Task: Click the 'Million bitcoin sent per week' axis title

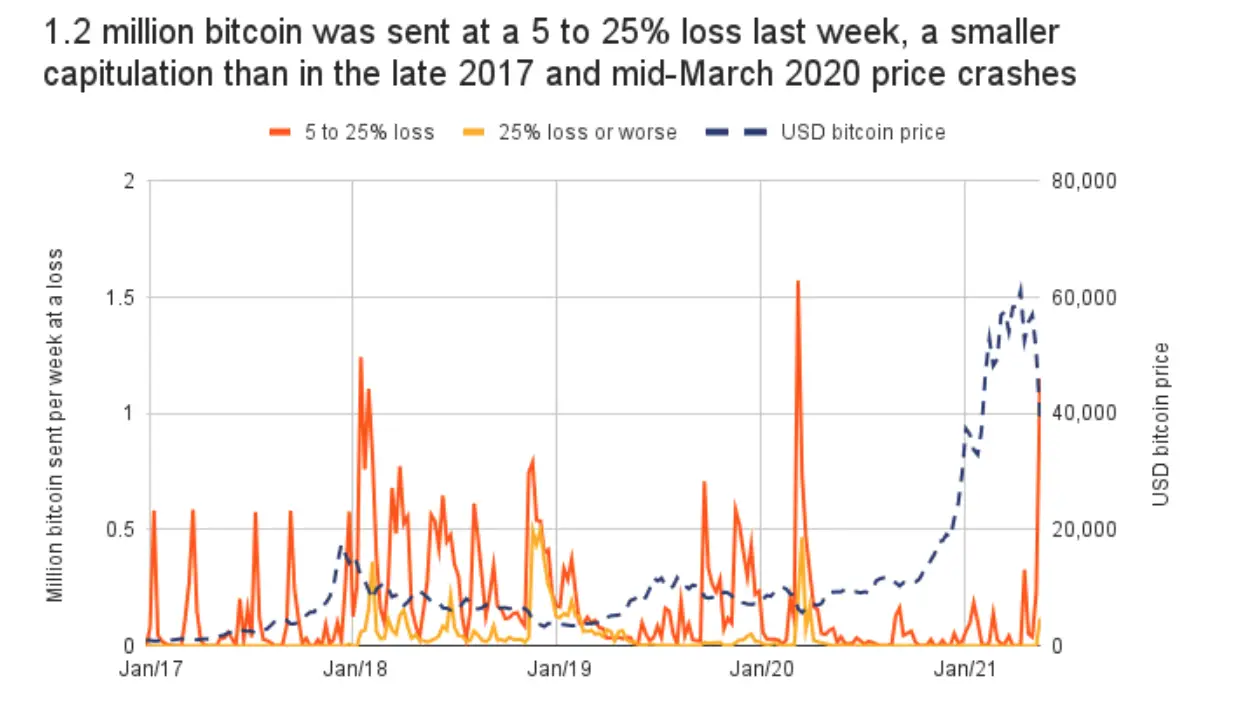Action: [56, 425]
